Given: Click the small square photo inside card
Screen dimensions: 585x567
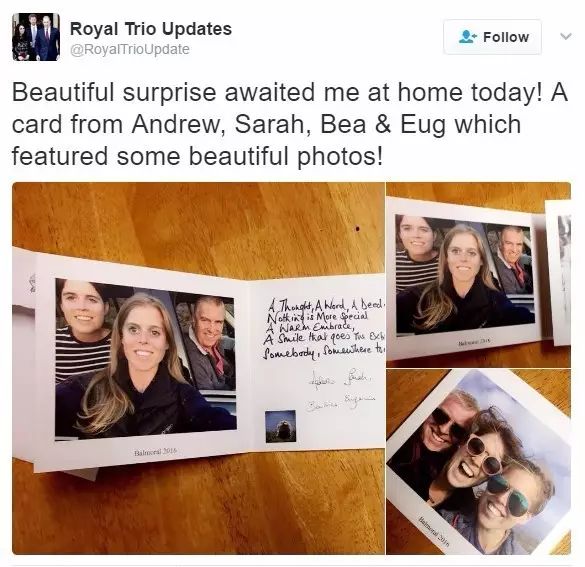Looking at the screenshot, I should (281, 426).
